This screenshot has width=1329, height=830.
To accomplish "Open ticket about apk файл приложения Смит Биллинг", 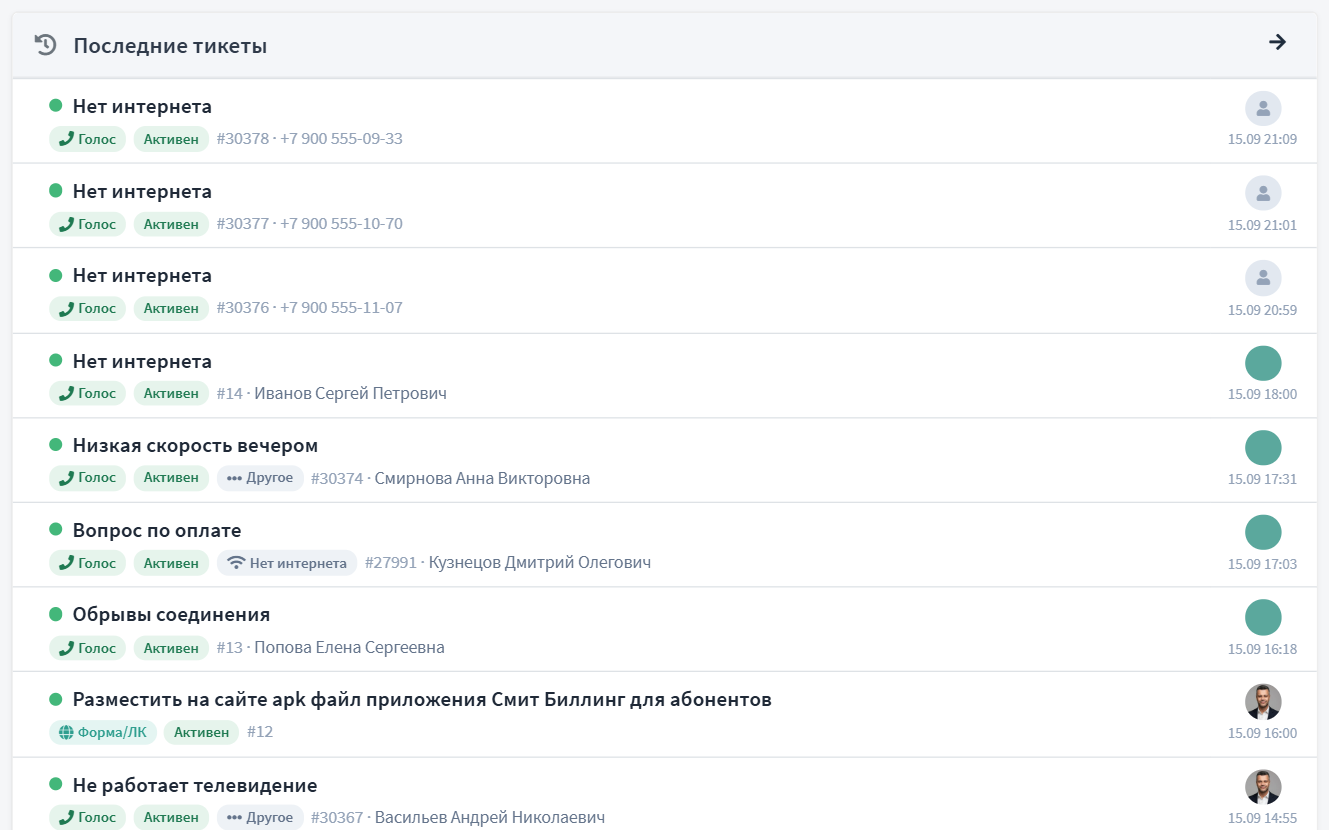I will tap(422, 700).
